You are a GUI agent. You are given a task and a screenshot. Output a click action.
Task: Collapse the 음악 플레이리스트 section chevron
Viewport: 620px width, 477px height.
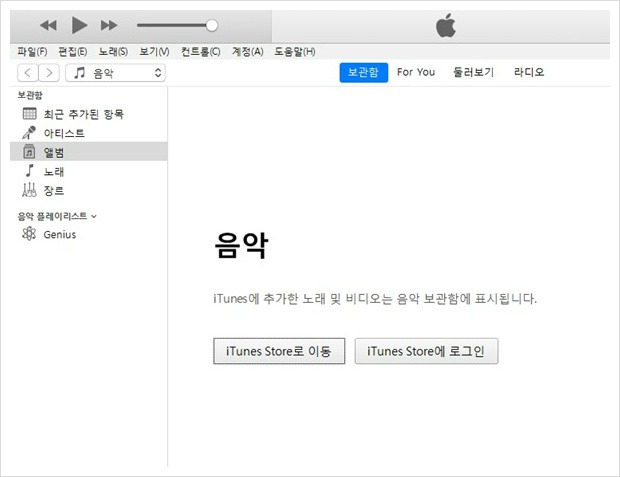(x=94, y=217)
